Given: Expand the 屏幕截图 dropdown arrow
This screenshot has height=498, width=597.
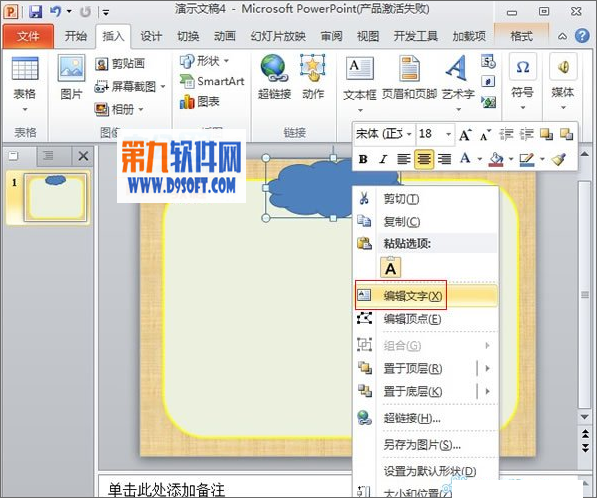Looking at the screenshot, I should click(x=163, y=87).
